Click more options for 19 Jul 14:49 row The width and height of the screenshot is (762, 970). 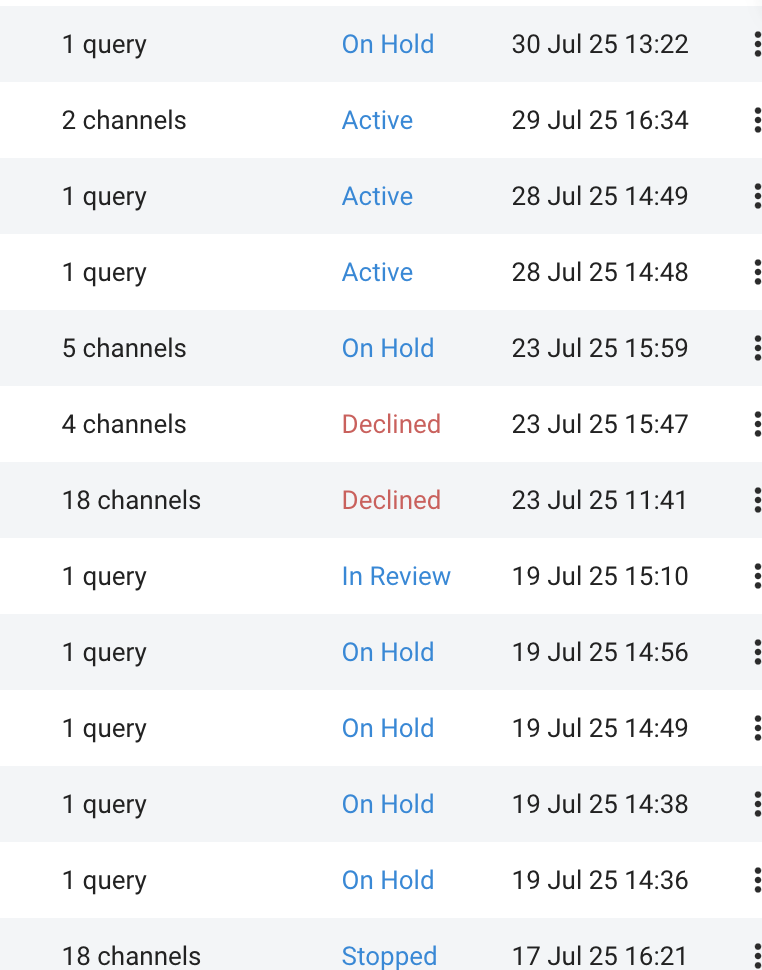[x=756, y=728]
